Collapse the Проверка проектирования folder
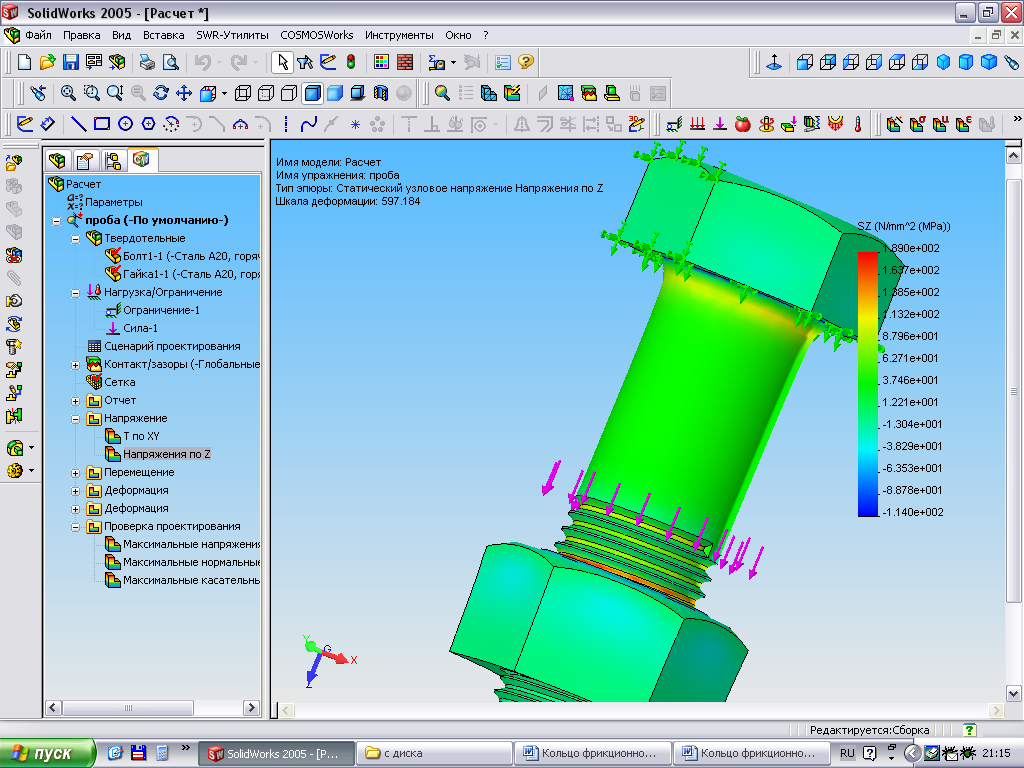Image resolution: width=1024 pixels, height=768 pixels. [76, 527]
